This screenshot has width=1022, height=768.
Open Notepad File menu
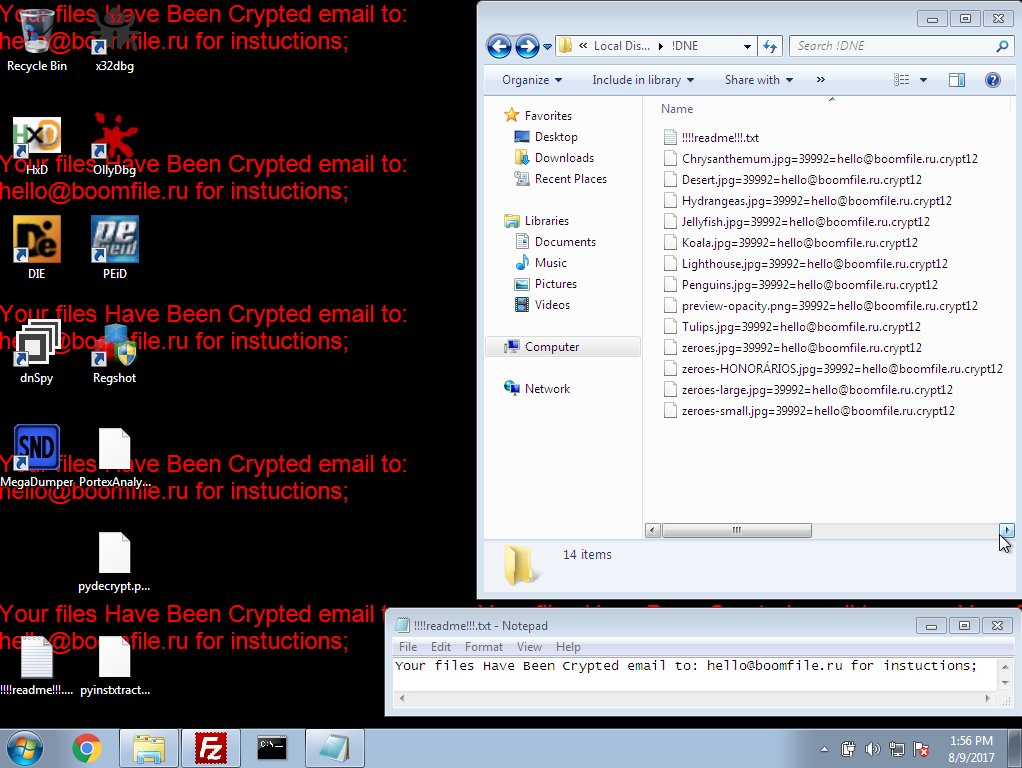(408, 647)
